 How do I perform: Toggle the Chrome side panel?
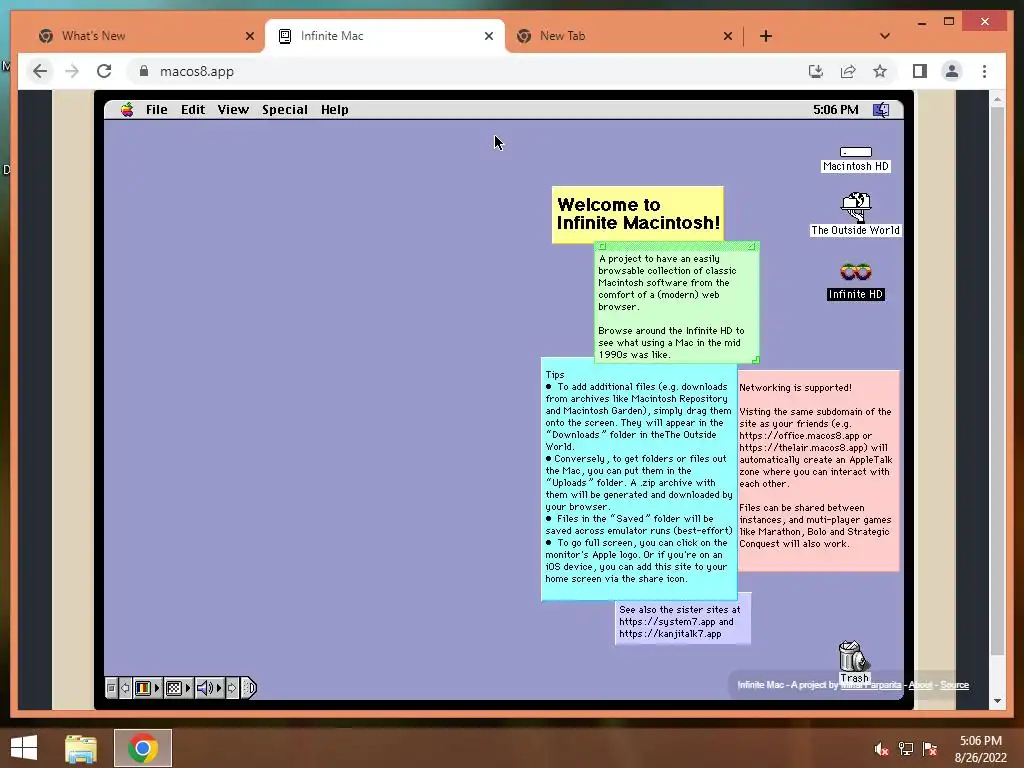pyautogui.click(x=920, y=71)
